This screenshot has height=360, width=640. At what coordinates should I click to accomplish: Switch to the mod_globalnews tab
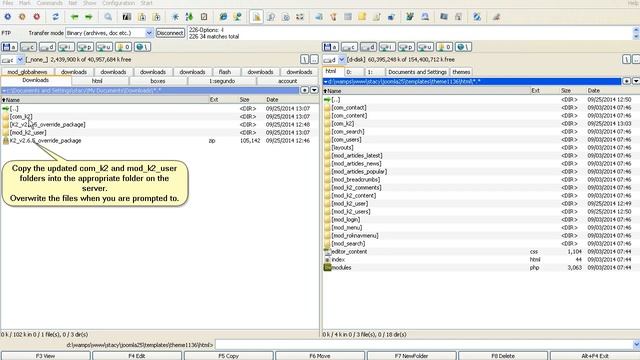pyautogui.click(x=27, y=72)
